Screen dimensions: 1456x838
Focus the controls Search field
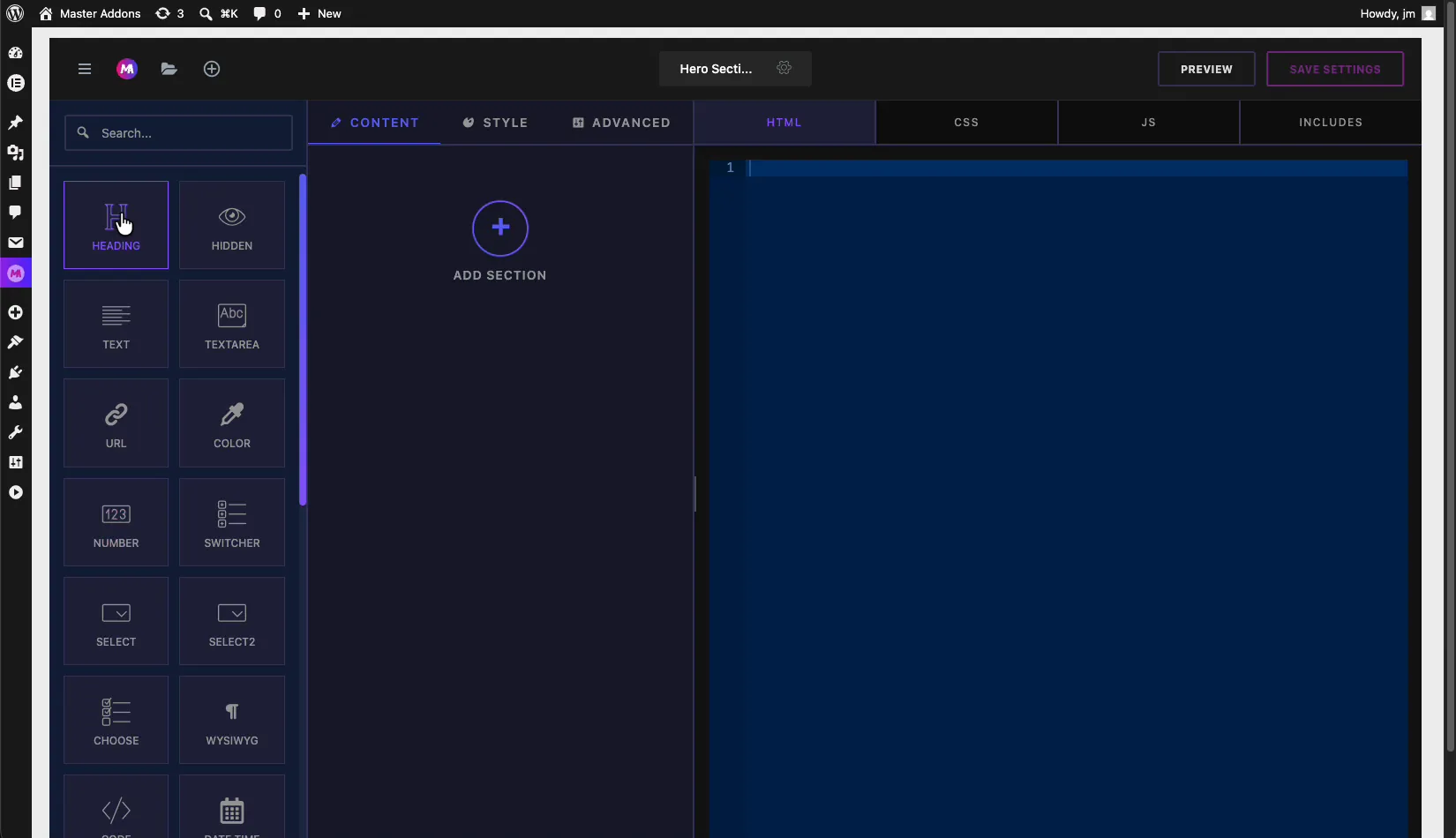tap(178, 133)
